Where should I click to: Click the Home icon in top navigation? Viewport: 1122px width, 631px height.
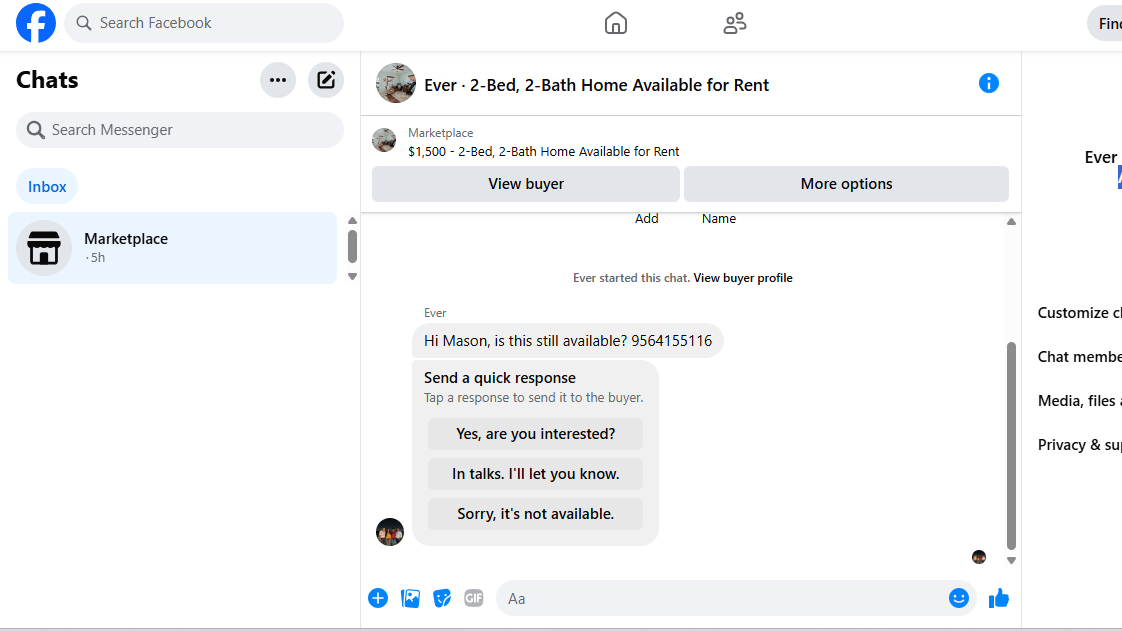pos(615,23)
